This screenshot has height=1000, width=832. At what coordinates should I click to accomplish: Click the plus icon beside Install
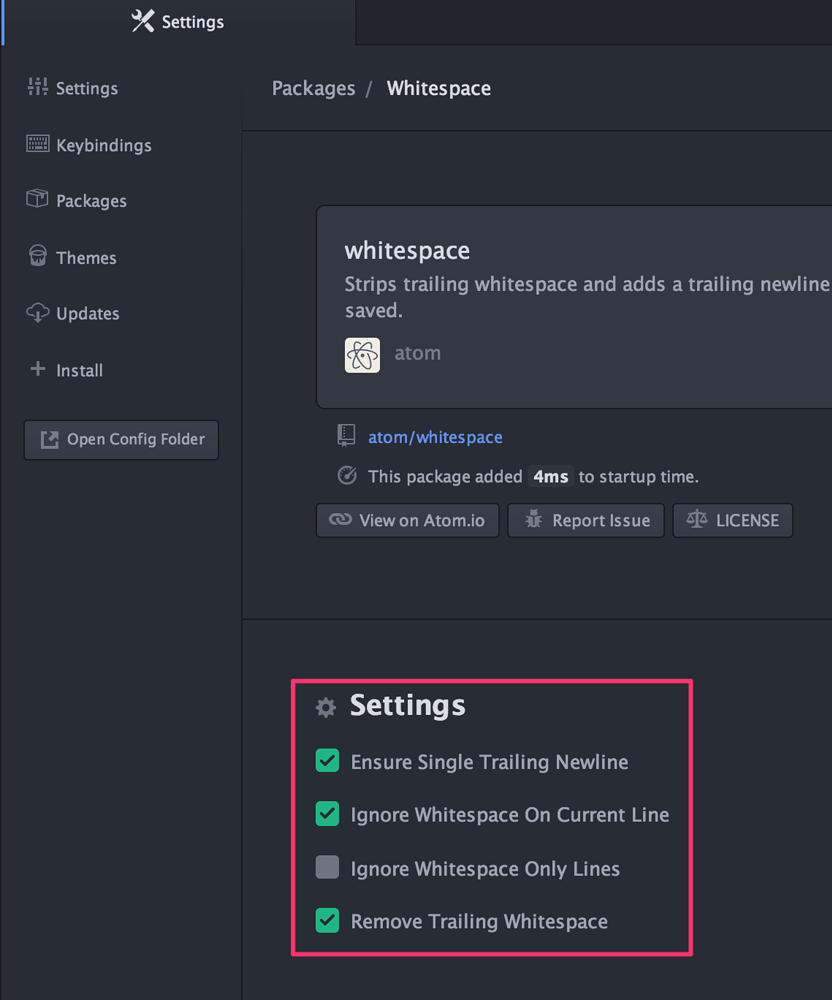[x=38, y=369]
